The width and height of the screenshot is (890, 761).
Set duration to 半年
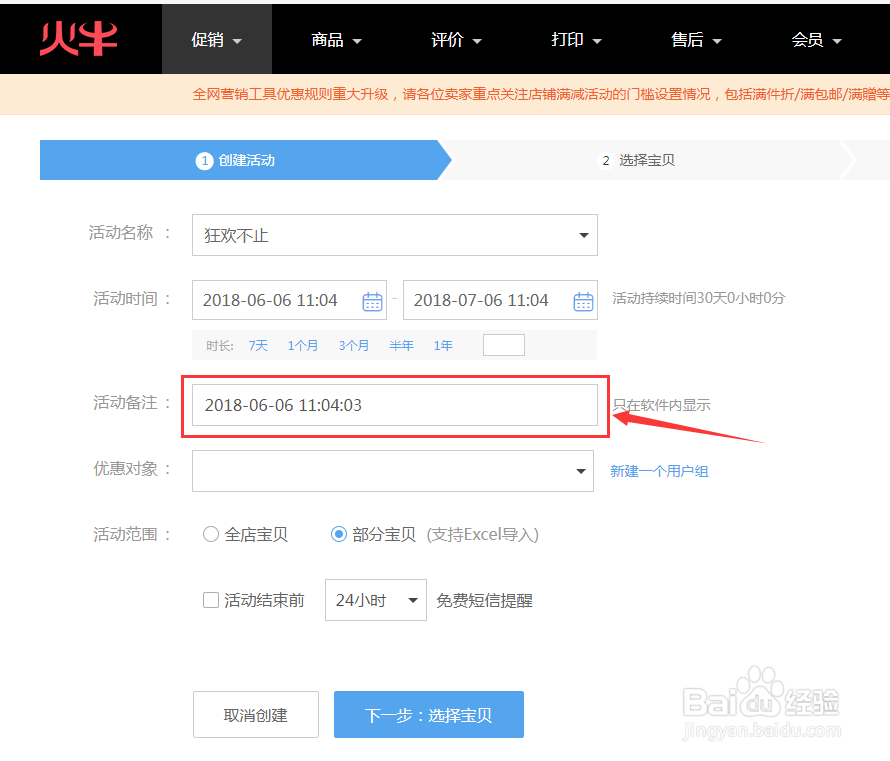[401, 346]
